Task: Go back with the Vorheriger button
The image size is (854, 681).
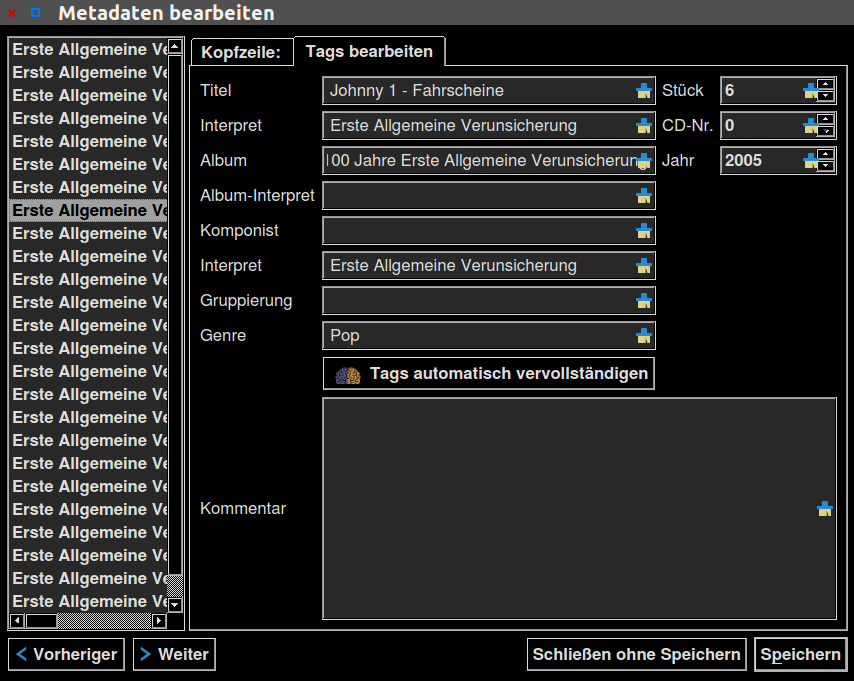Action: [x=66, y=655]
